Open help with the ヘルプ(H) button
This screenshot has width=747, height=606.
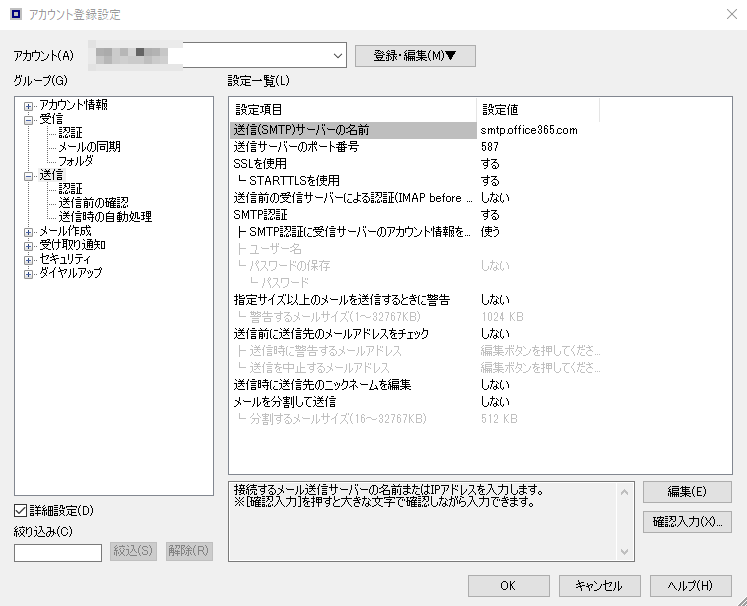[690, 586]
